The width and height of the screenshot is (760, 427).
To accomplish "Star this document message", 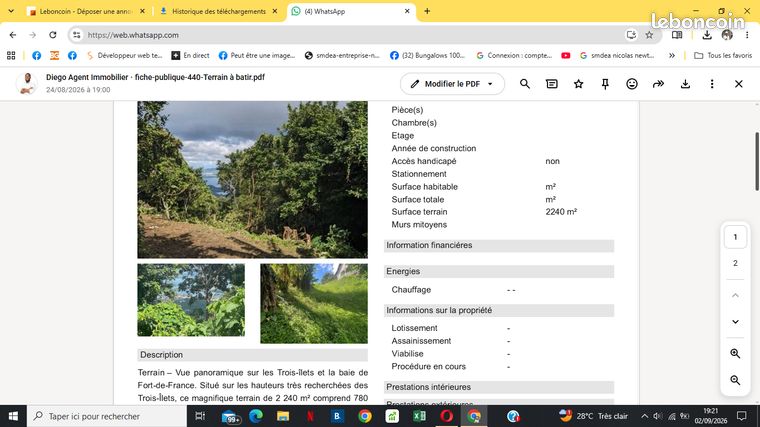I will coord(578,84).
